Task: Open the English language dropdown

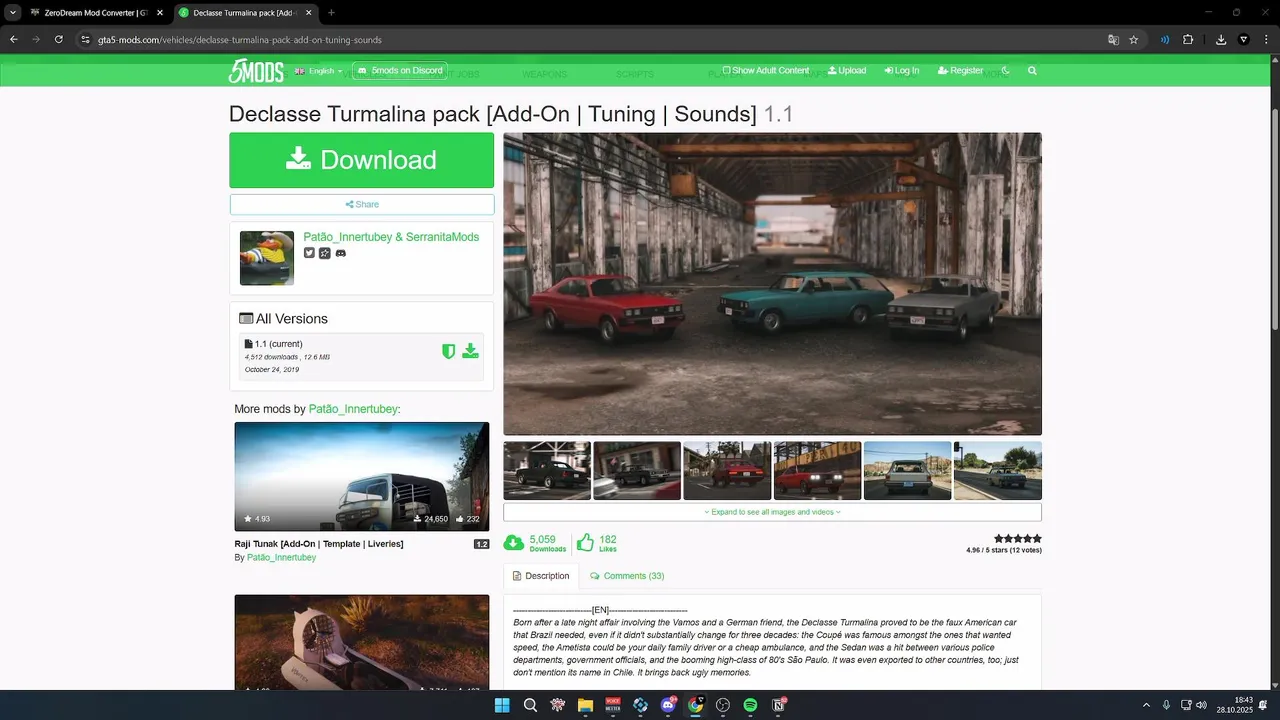Action: pos(319,71)
